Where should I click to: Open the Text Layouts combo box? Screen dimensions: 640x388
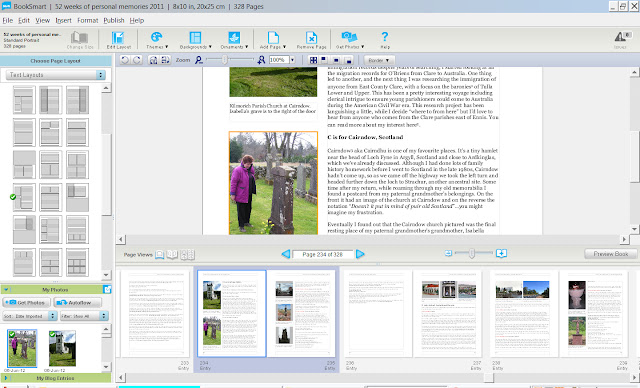[x=56, y=75]
